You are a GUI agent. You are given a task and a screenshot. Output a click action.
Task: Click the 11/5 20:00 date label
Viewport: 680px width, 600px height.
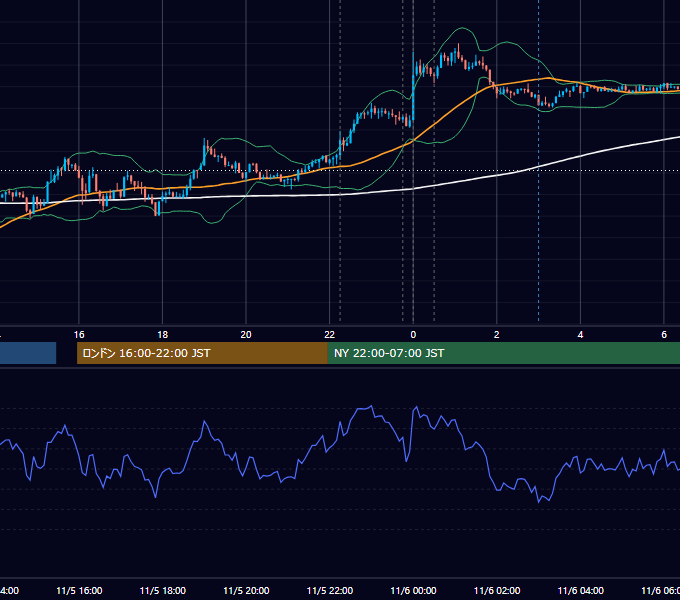click(246, 590)
